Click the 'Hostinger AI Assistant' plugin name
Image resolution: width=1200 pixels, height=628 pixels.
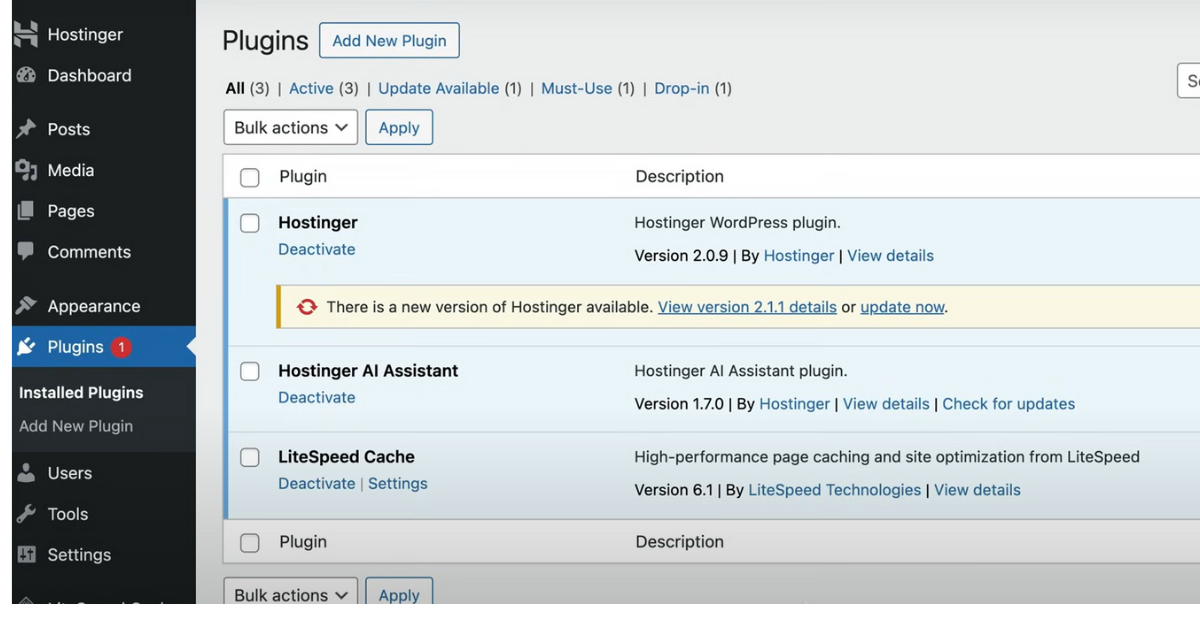click(x=368, y=370)
